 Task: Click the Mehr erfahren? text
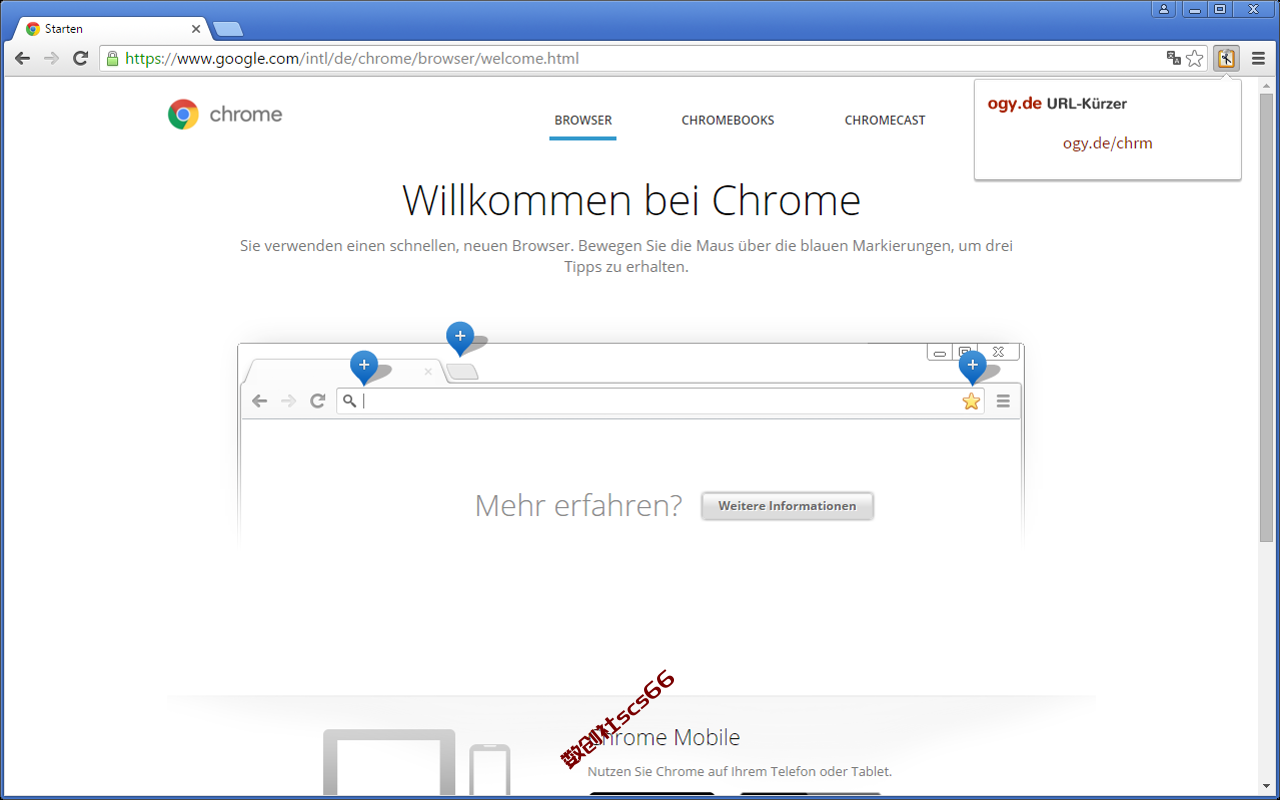(x=578, y=505)
